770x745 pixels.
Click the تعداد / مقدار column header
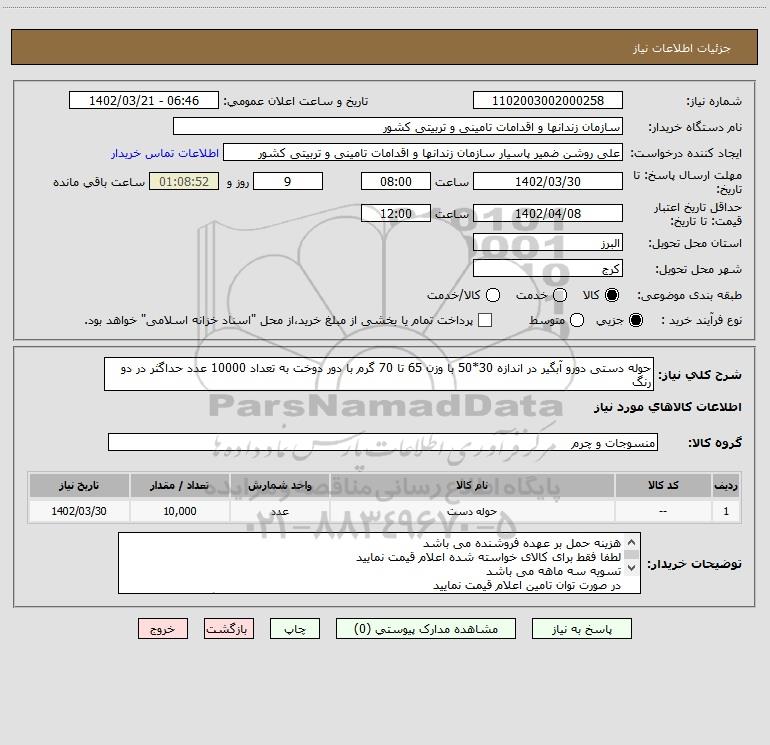click(179, 485)
